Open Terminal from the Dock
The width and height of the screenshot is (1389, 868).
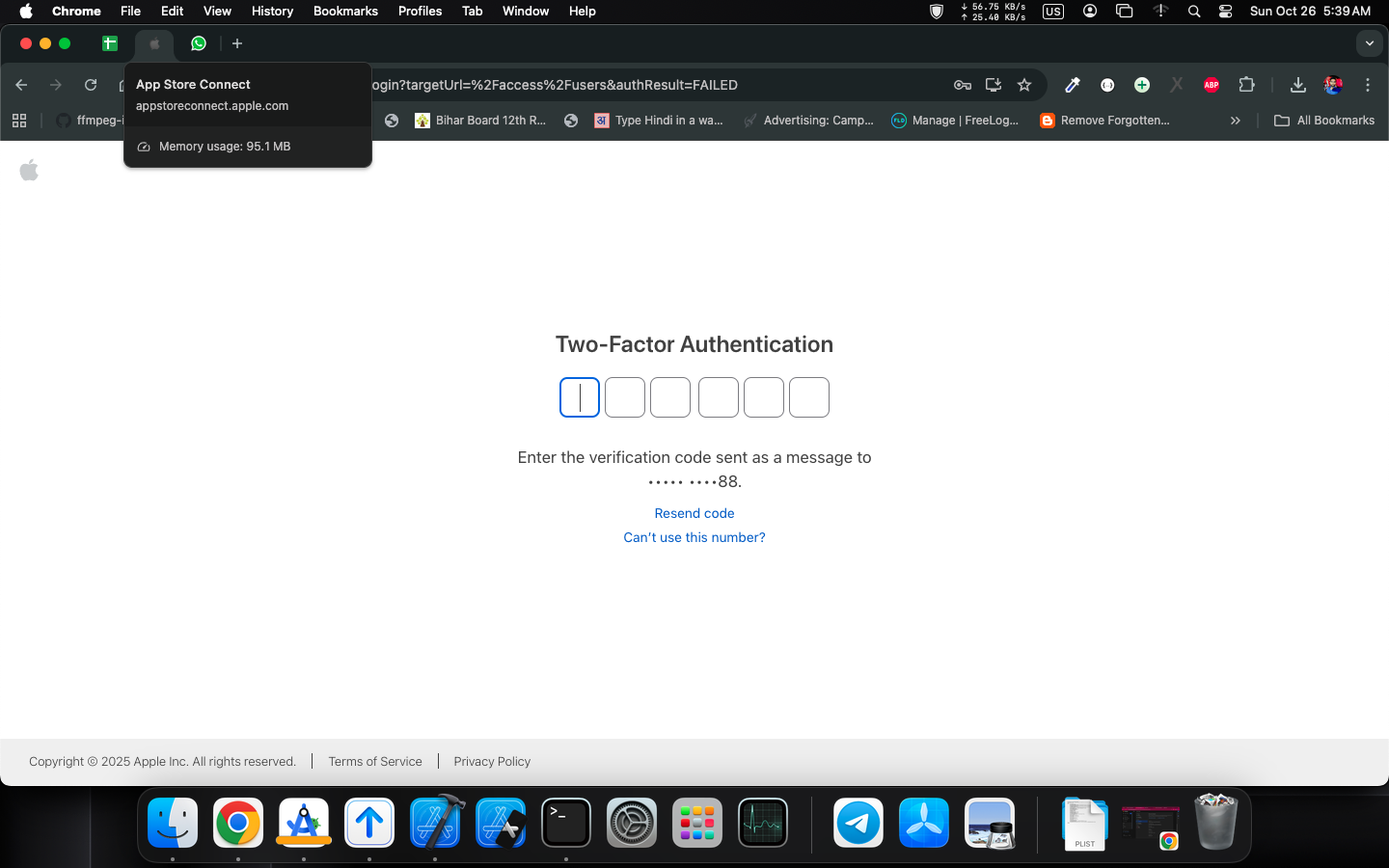click(x=566, y=824)
